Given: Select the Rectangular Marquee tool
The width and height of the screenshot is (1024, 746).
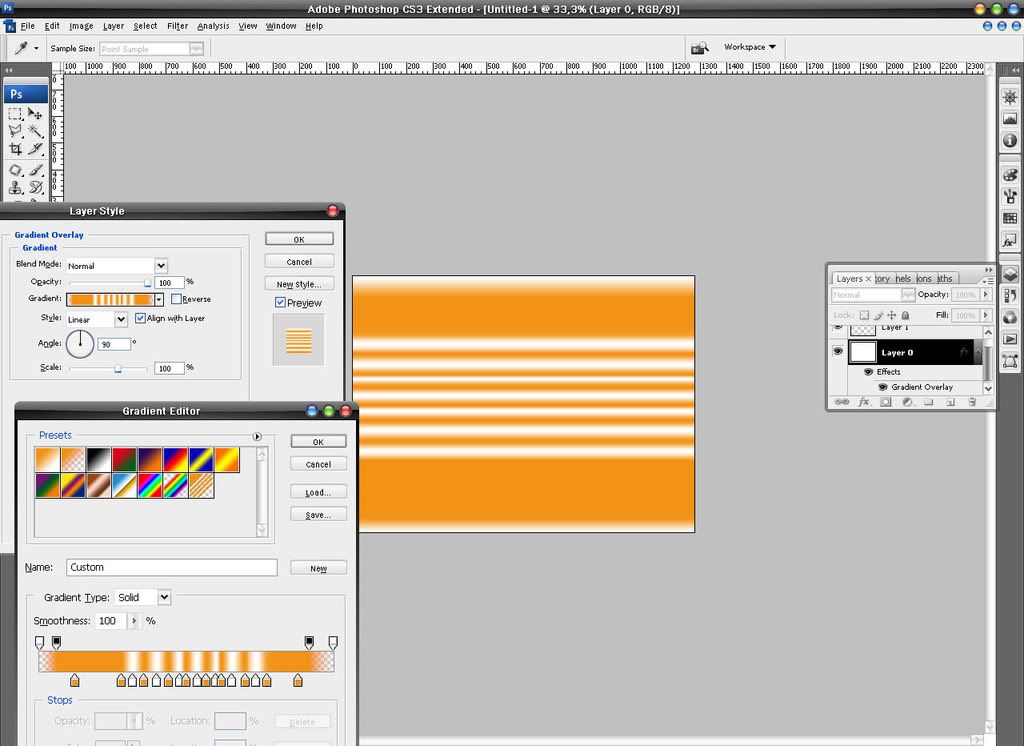Looking at the screenshot, I should (x=15, y=114).
